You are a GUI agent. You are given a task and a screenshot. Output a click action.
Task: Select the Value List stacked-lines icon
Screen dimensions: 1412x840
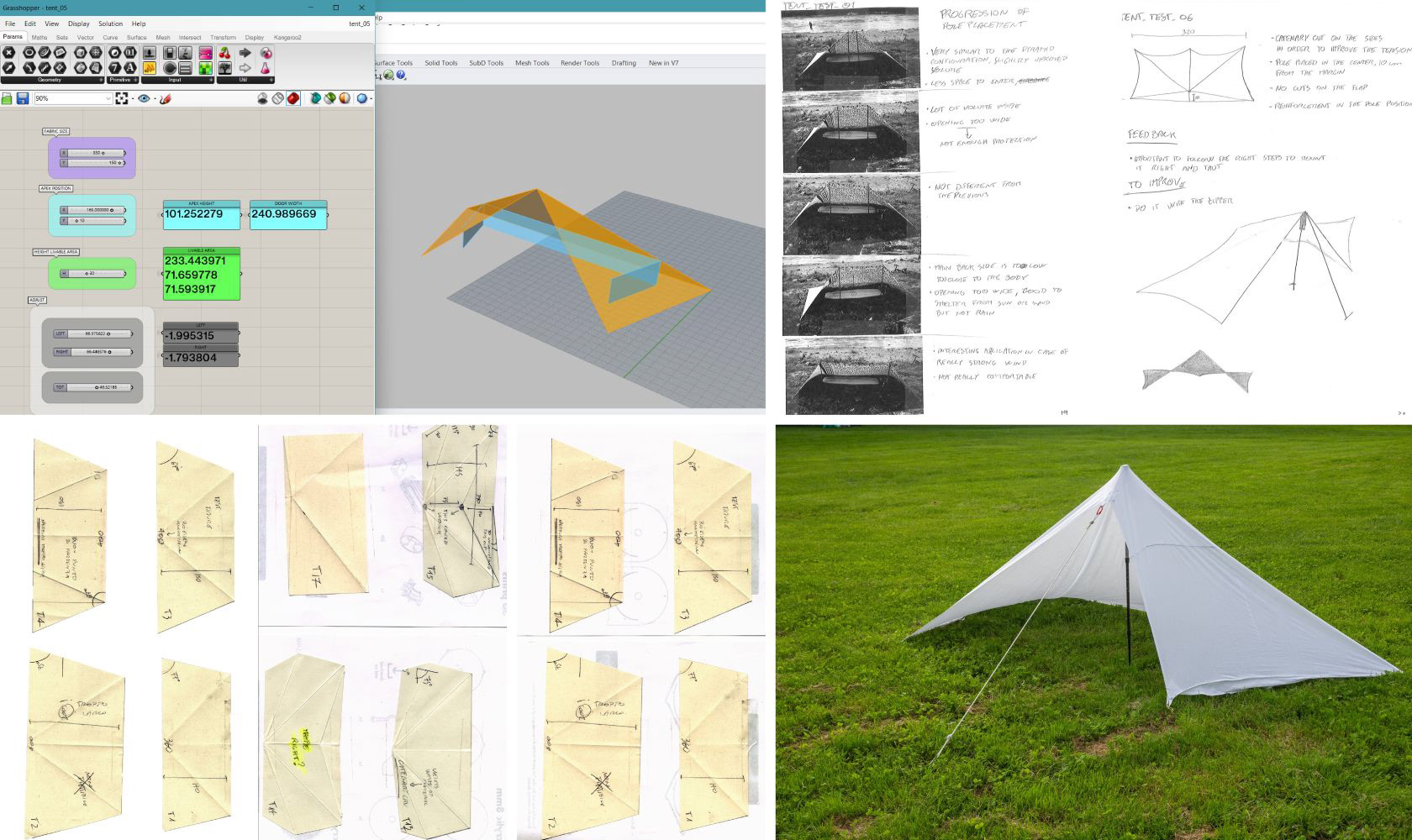[185, 68]
